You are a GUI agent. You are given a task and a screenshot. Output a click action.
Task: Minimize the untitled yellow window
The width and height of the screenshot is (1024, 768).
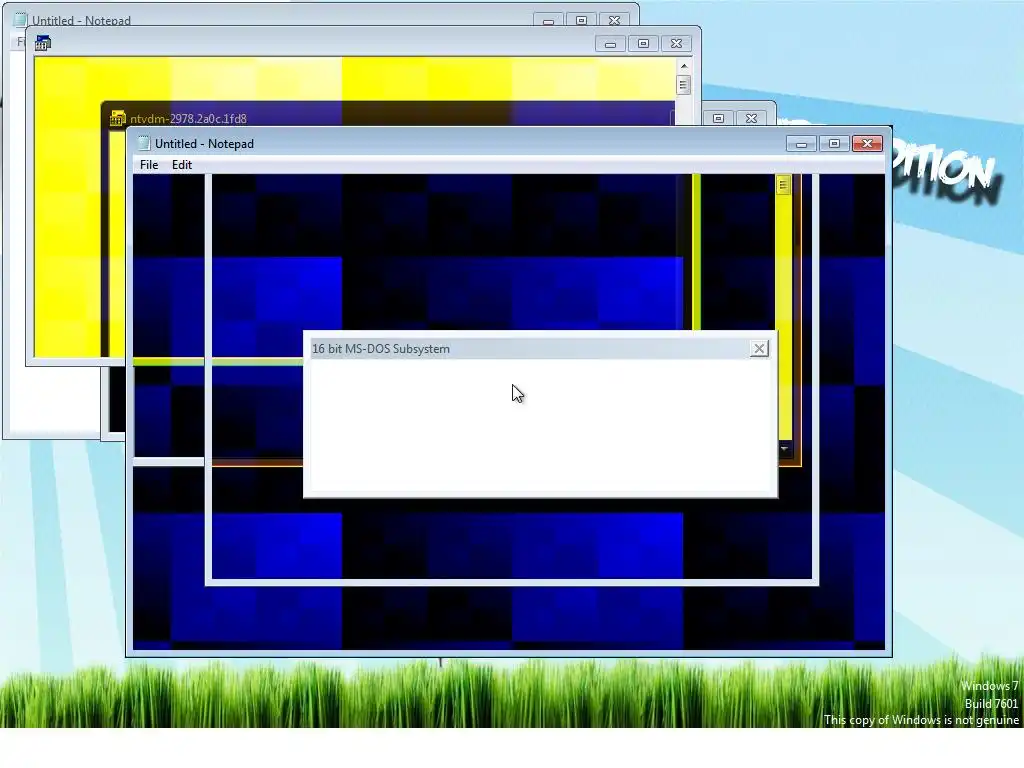[x=611, y=44]
